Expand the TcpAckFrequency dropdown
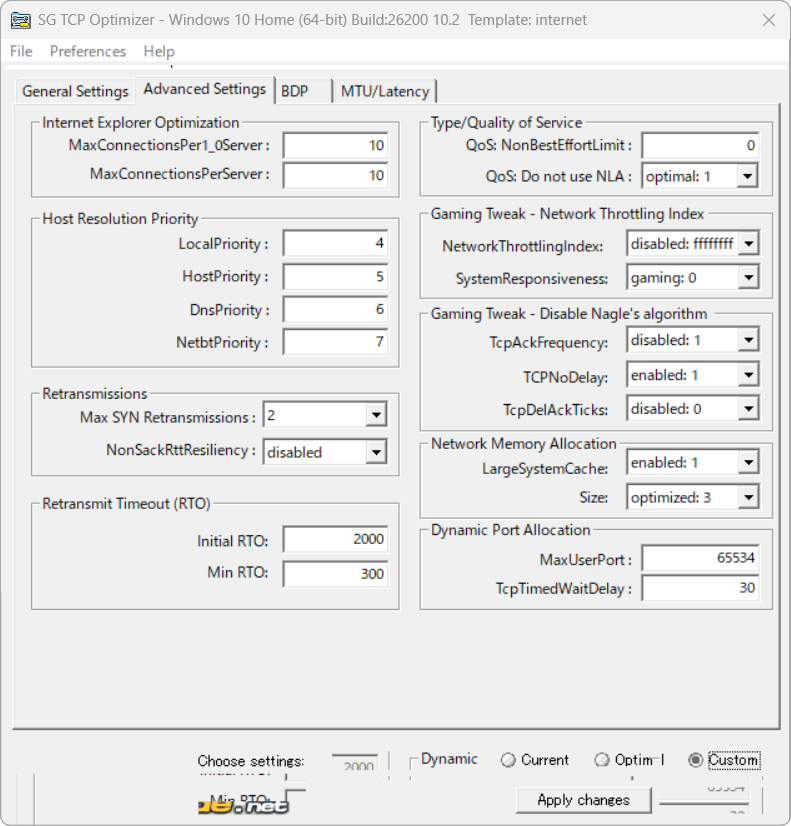The image size is (791, 826). 748,340
